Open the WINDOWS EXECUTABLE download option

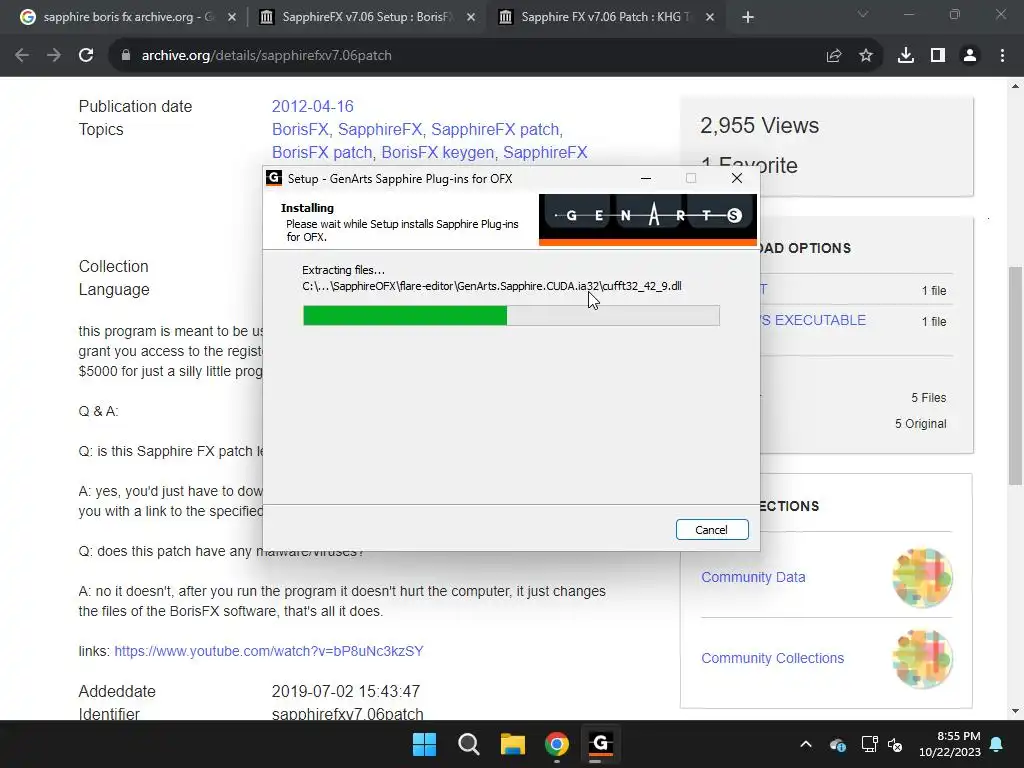[x=813, y=321]
